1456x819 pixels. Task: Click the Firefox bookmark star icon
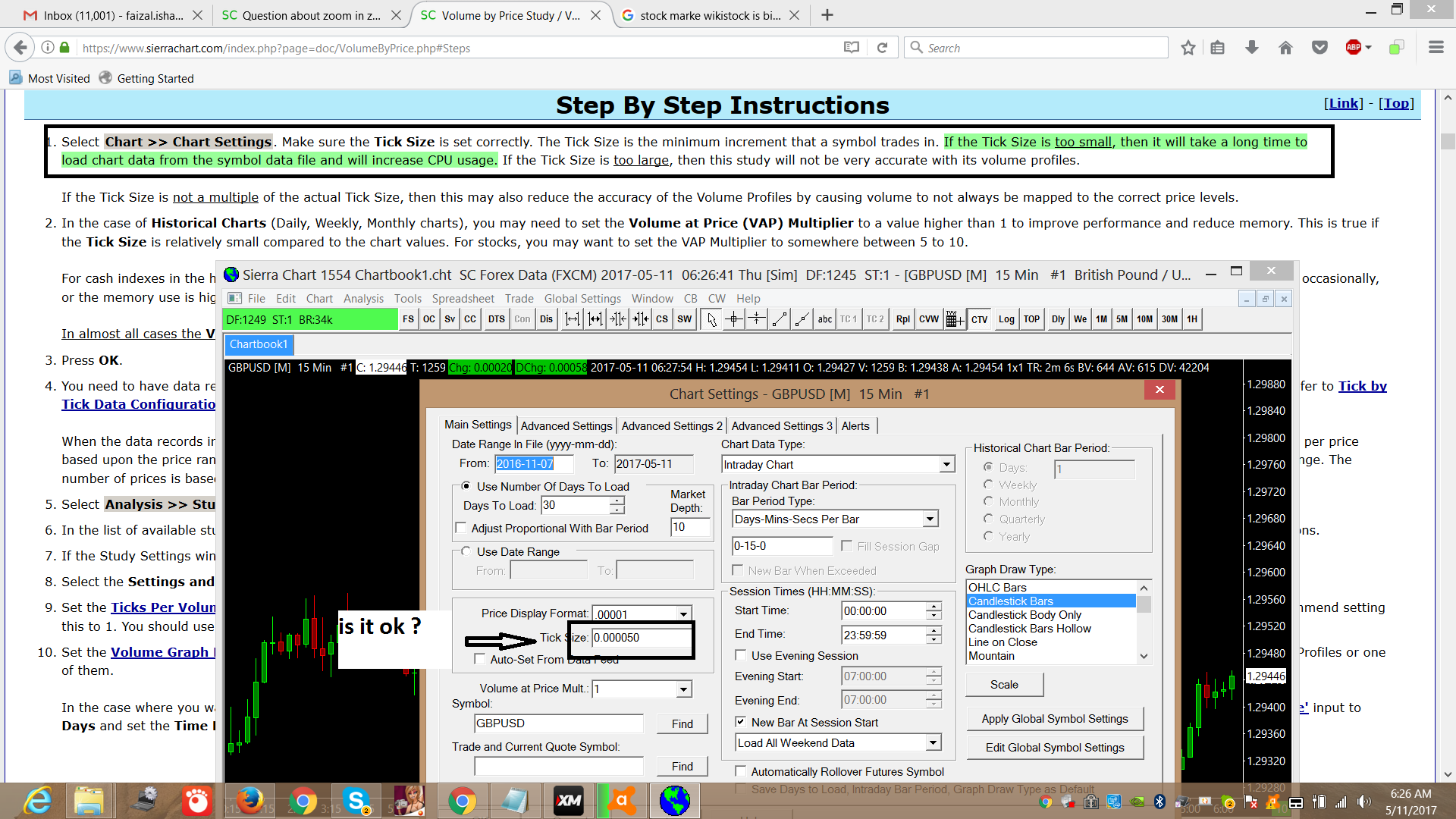tap(1188, 48)
